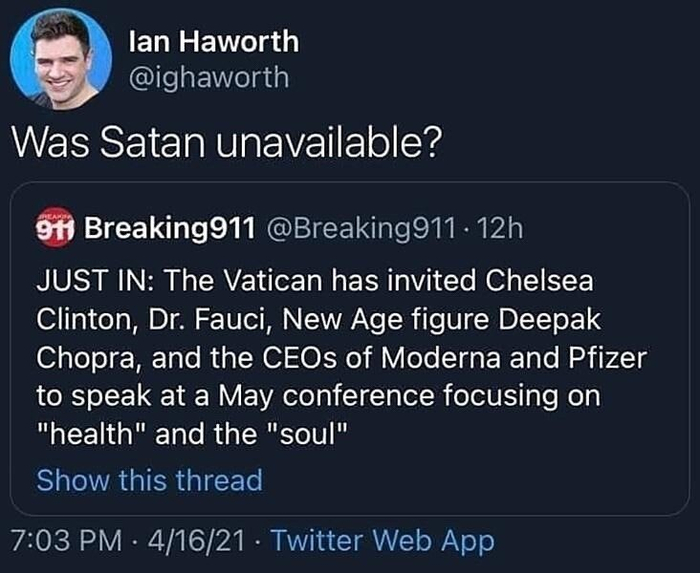
Task: Click "Show this thread"
Action: point(149,480)
